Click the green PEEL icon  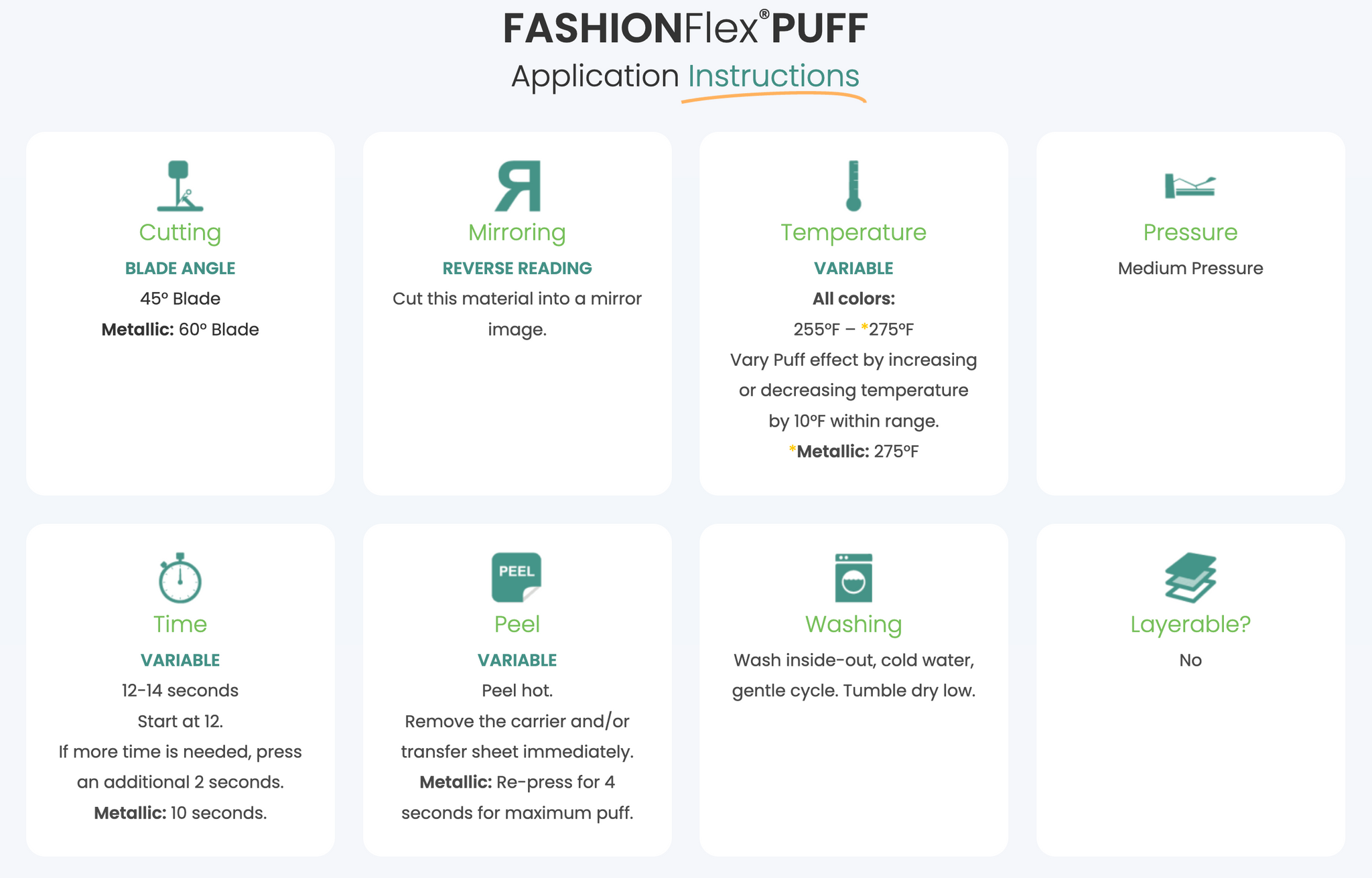click(517, 577)
